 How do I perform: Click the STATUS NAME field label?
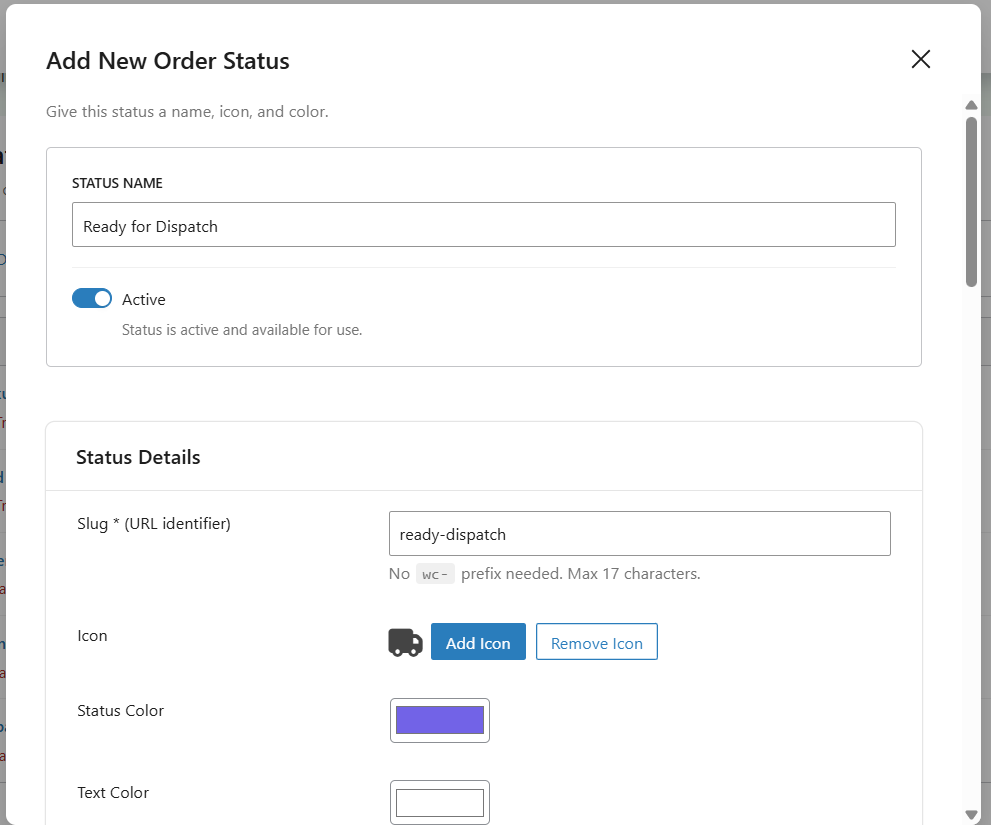click(x=117, y=184)
